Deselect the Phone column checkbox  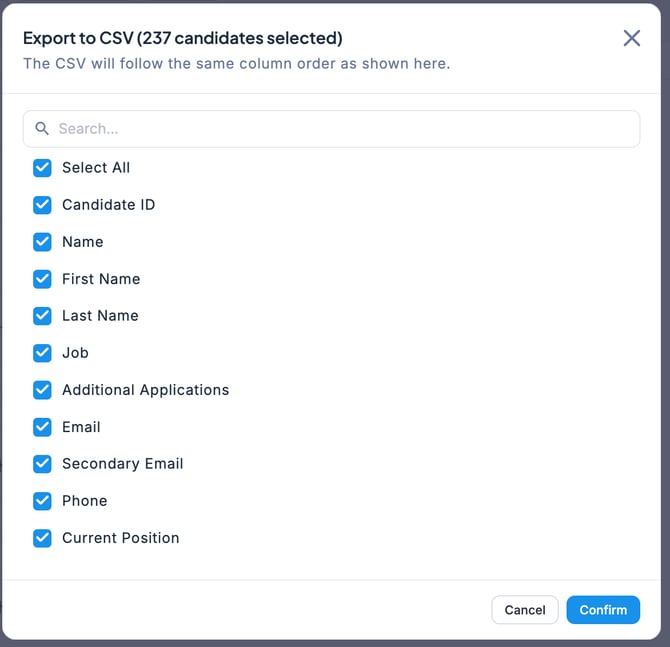coord(42,501)
